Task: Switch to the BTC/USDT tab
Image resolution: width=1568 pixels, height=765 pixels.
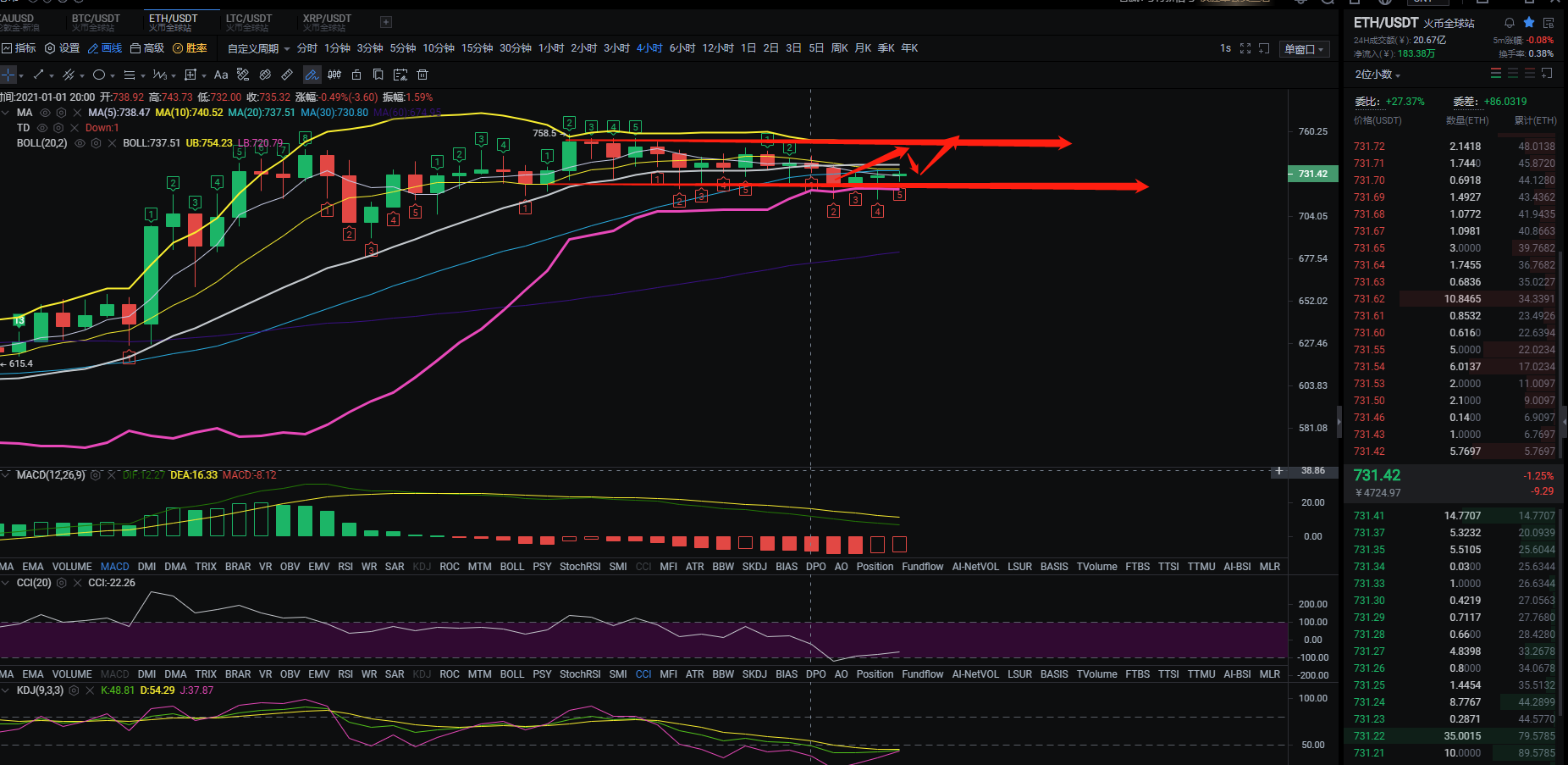Action: tap(96, 21)
